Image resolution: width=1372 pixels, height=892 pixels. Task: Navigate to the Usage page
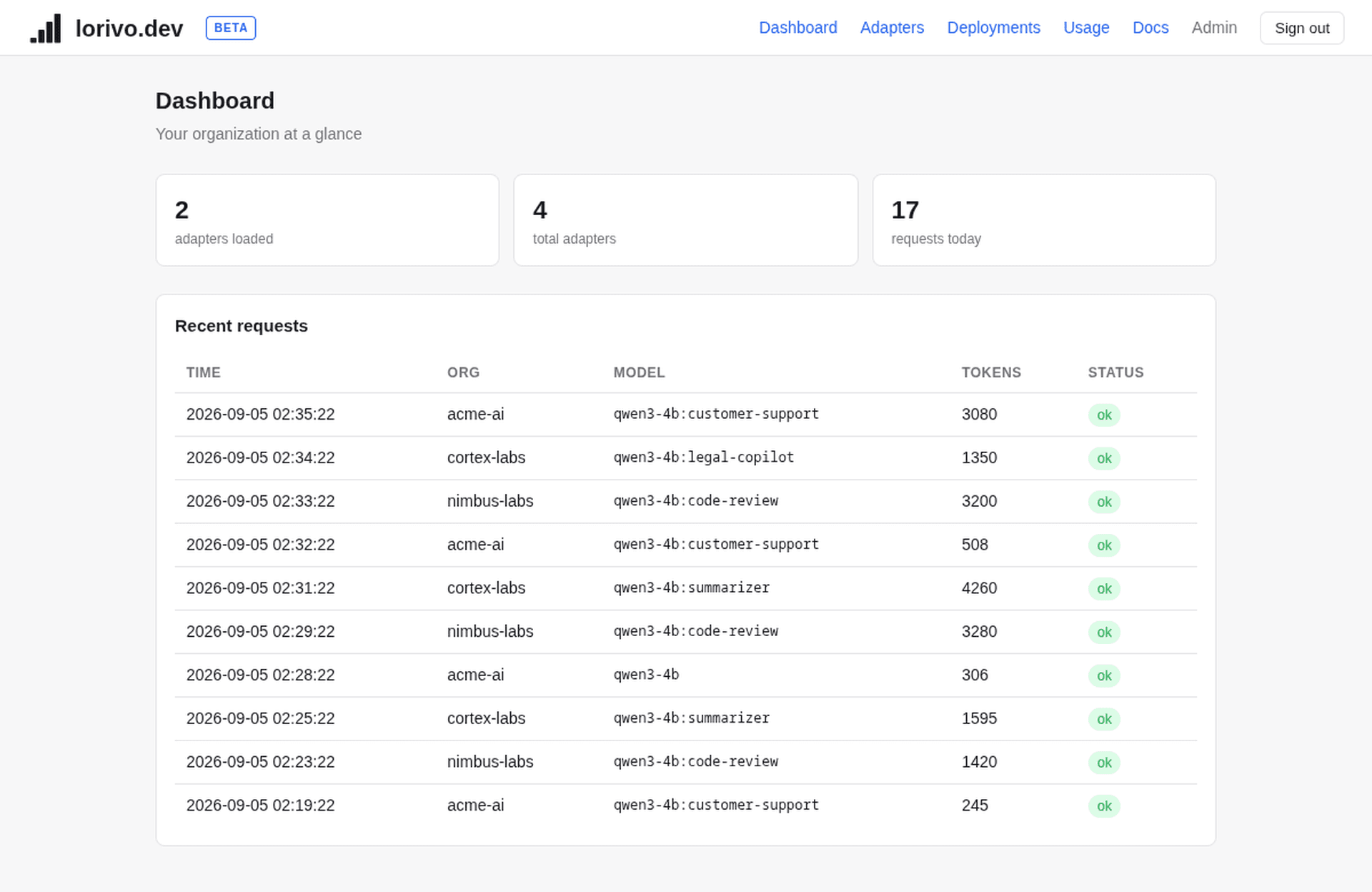[1086, 28]
